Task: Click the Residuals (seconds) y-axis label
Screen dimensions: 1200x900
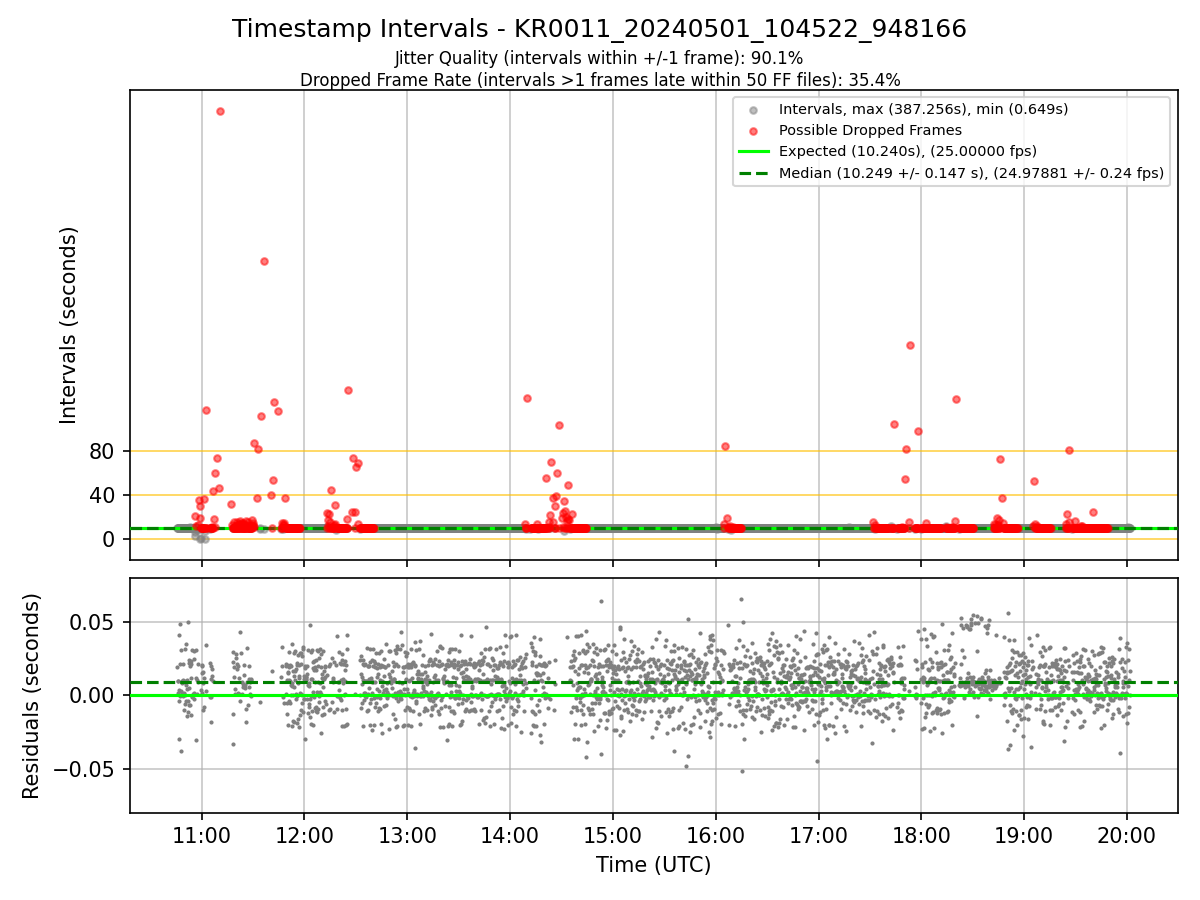Action: [x=32, y=696]
